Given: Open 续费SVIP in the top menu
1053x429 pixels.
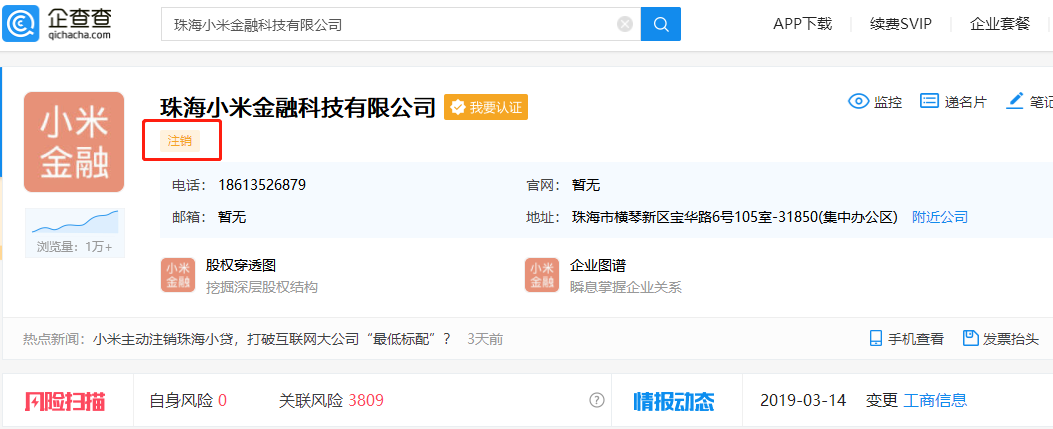Looking at the screenshot, I should (x=901, y=24).
